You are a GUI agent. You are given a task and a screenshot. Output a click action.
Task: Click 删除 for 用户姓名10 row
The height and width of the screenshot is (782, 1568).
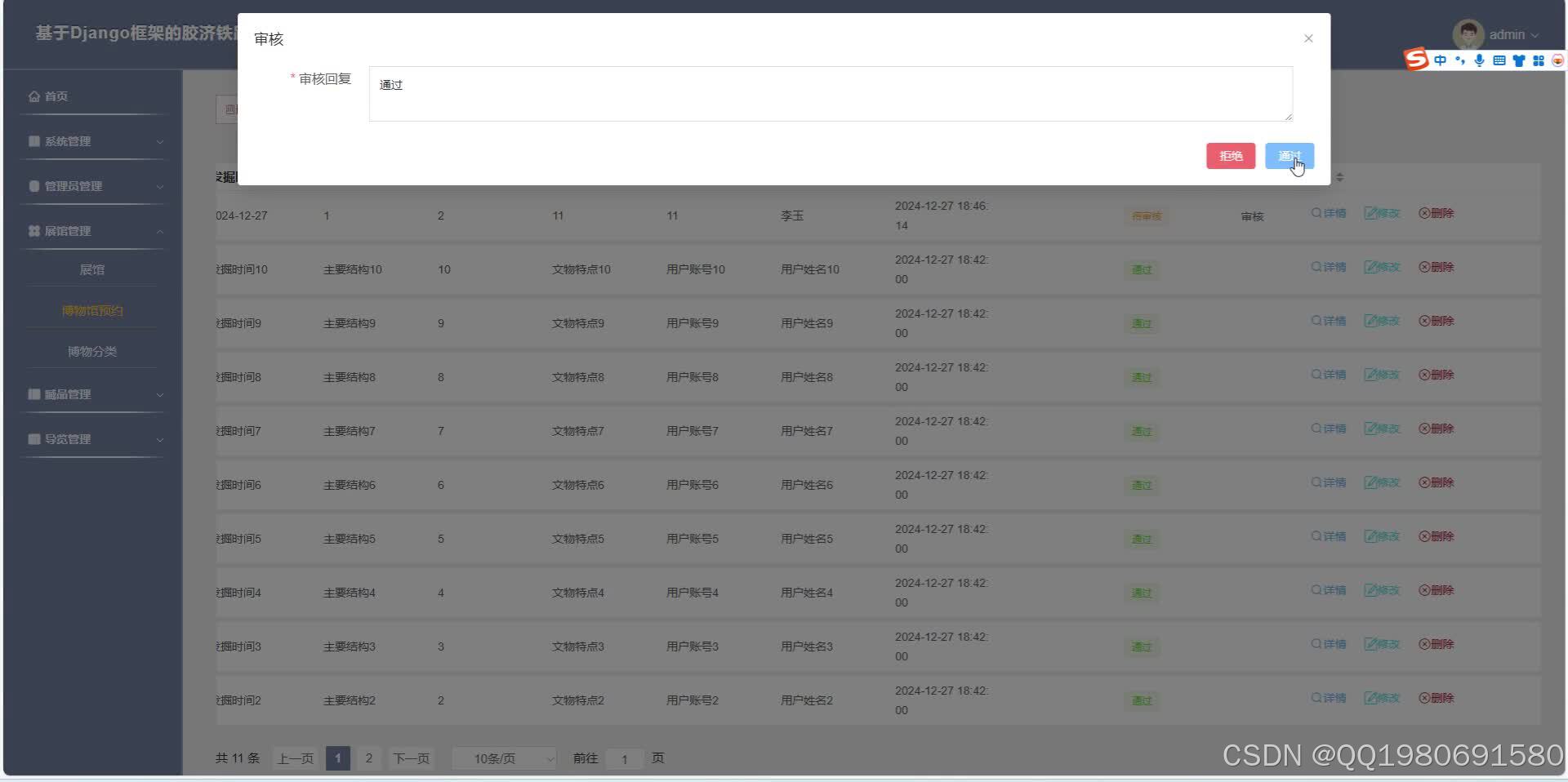(1436, 267)
